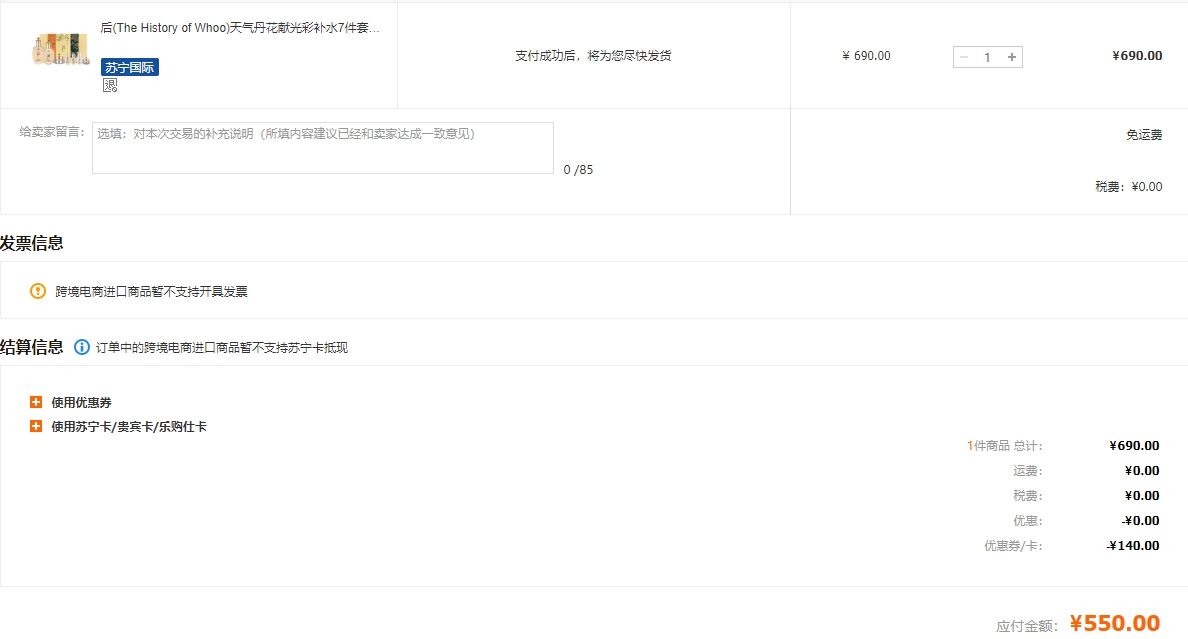Viewport: 1188px width, 639px height.
Task: Click the 订单中的跨境电商进口商品暂不支持苏宁卡抵现 notice
Action: click(x=222, y=348)
